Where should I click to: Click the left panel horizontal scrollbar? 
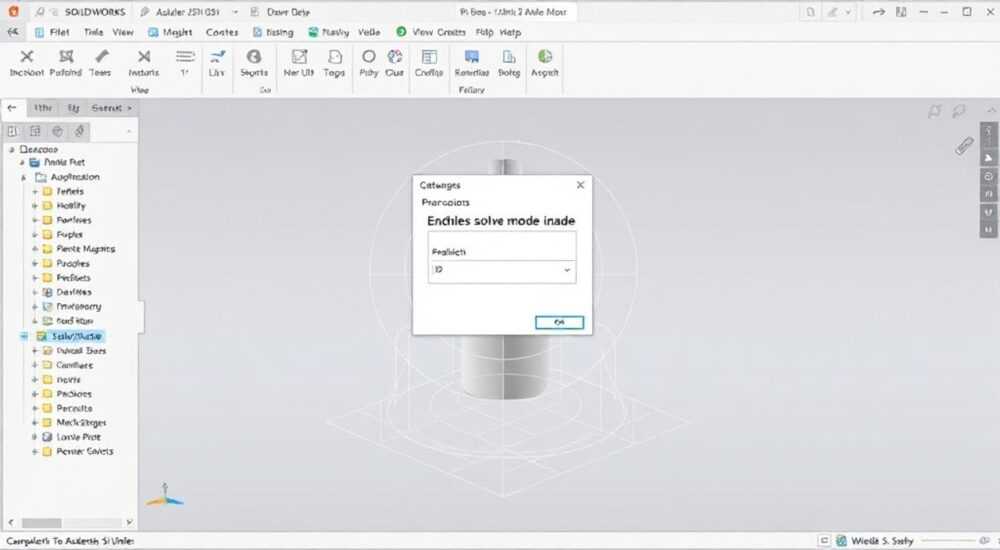tap(42, 523)
